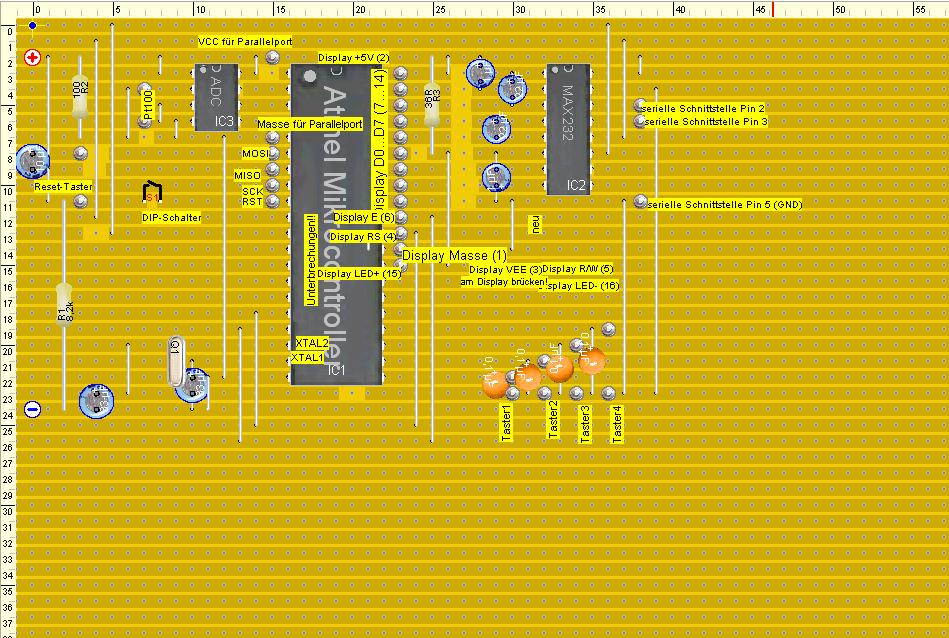Viewport: 949px width, 638px height.
Task: Select lowest blue capacitor left of MAX232
Action: click(496, 177)
